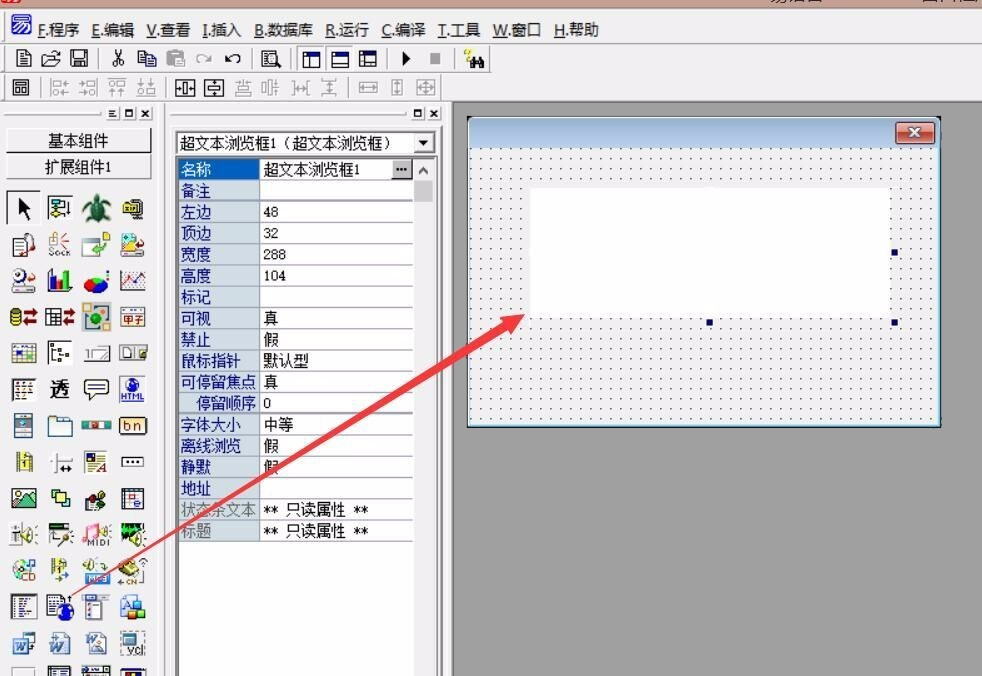This screenshot has height=676, width=982.
Task: Toggle the bottom status panel display button
Action: point(339,59)
